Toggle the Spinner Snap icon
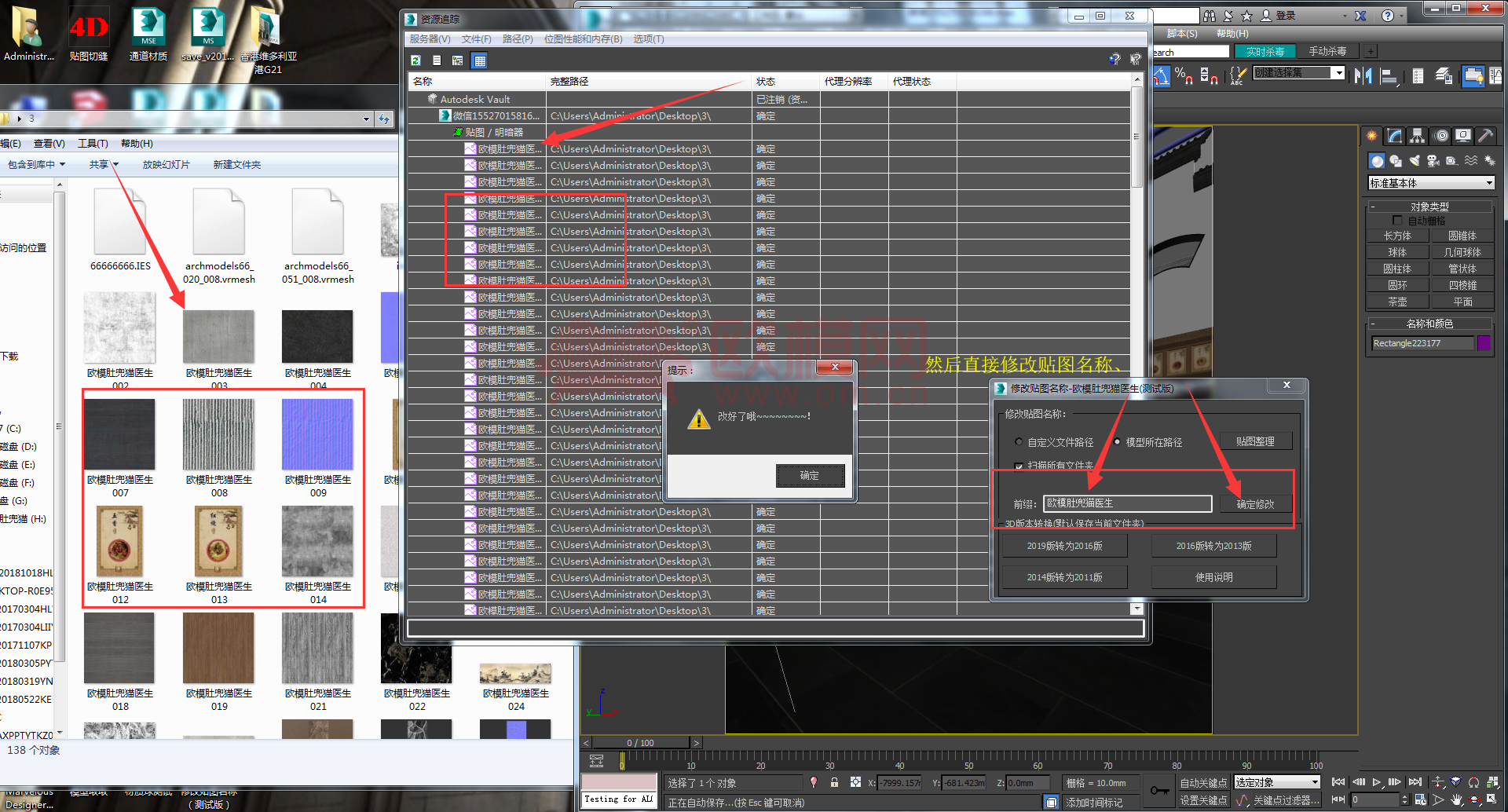Viewport: 1508px width, 812px height. (x=1210, y=75)
